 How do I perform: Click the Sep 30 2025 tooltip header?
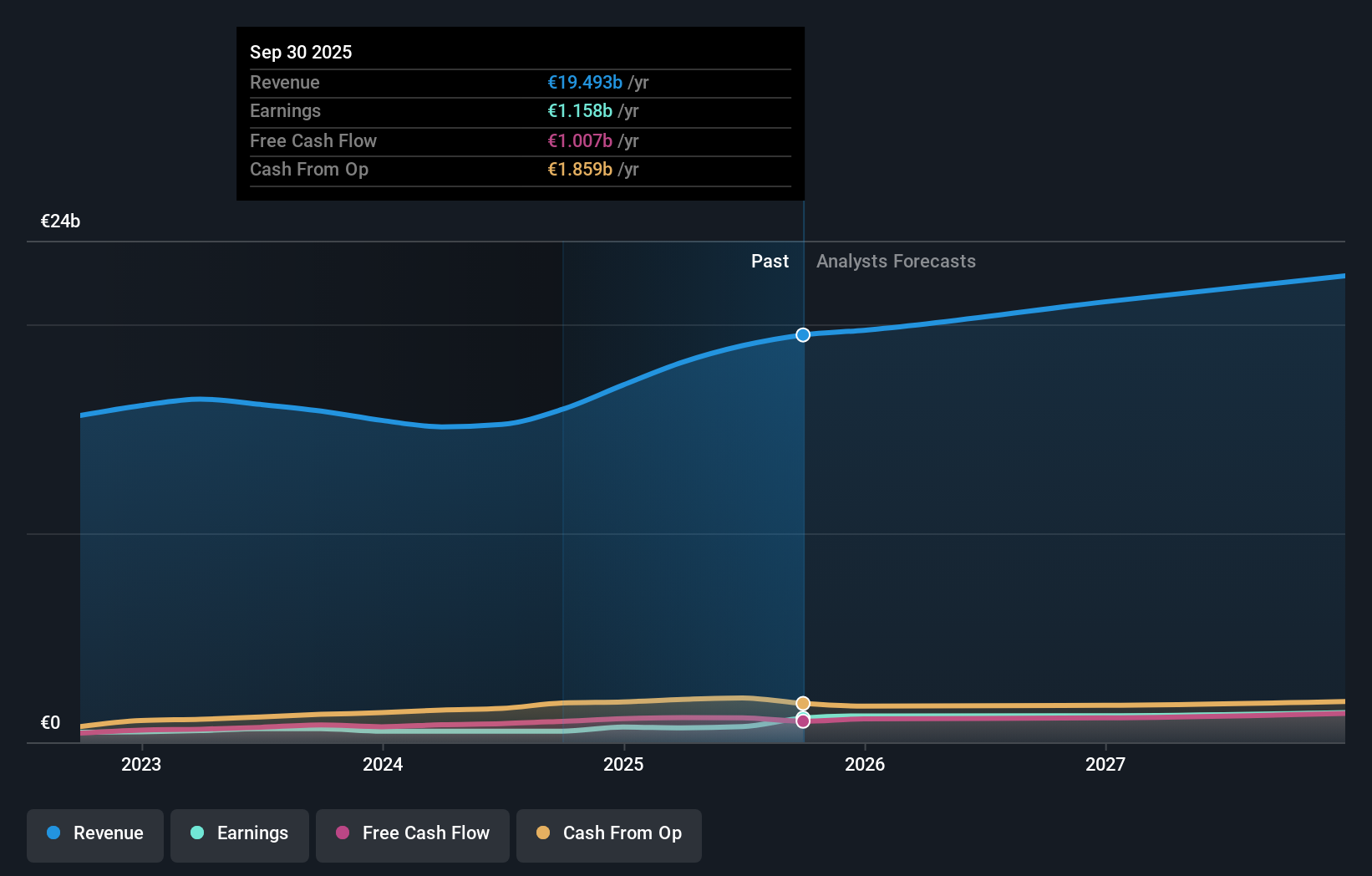(301, 52)
